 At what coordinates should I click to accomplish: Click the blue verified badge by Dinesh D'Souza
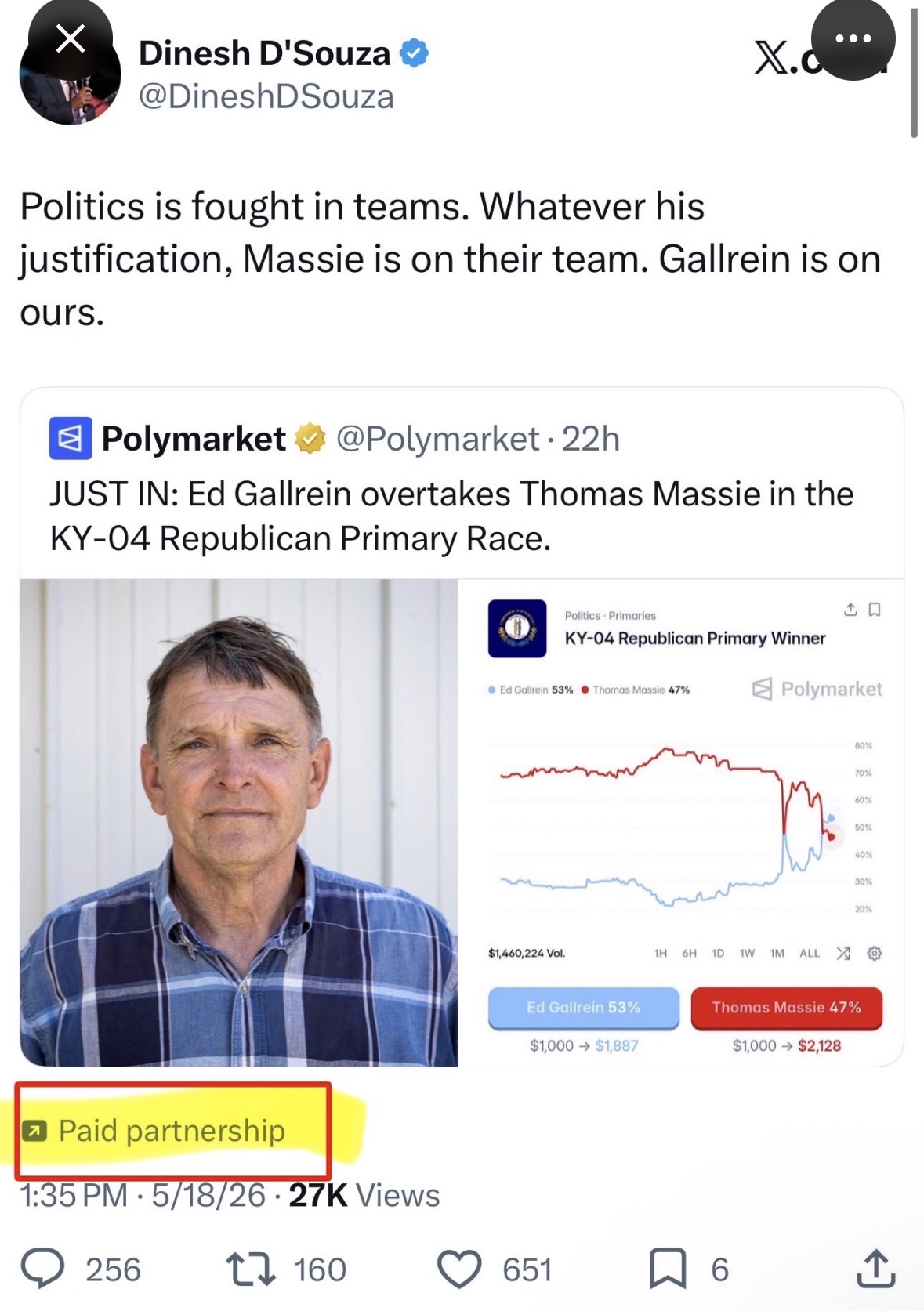point(414,53)
